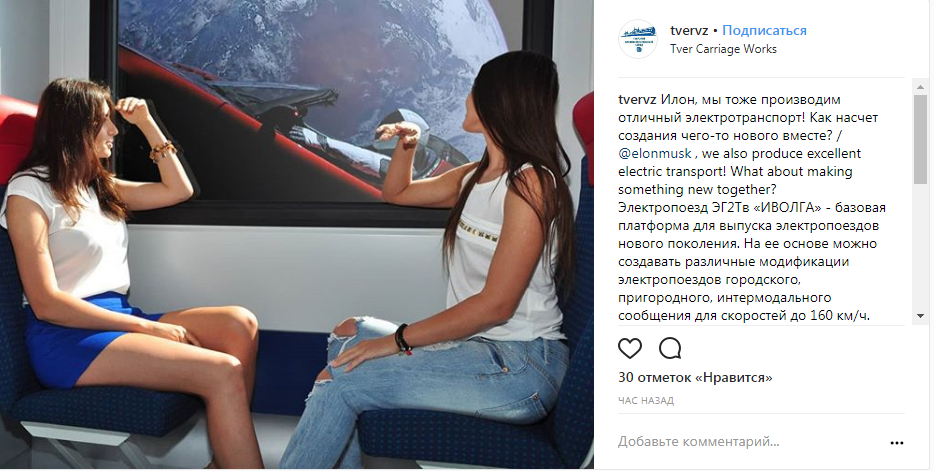This screenshot has height=471, width=934.
Task: Click the post photo of two women
Action: tap(297, 235)
